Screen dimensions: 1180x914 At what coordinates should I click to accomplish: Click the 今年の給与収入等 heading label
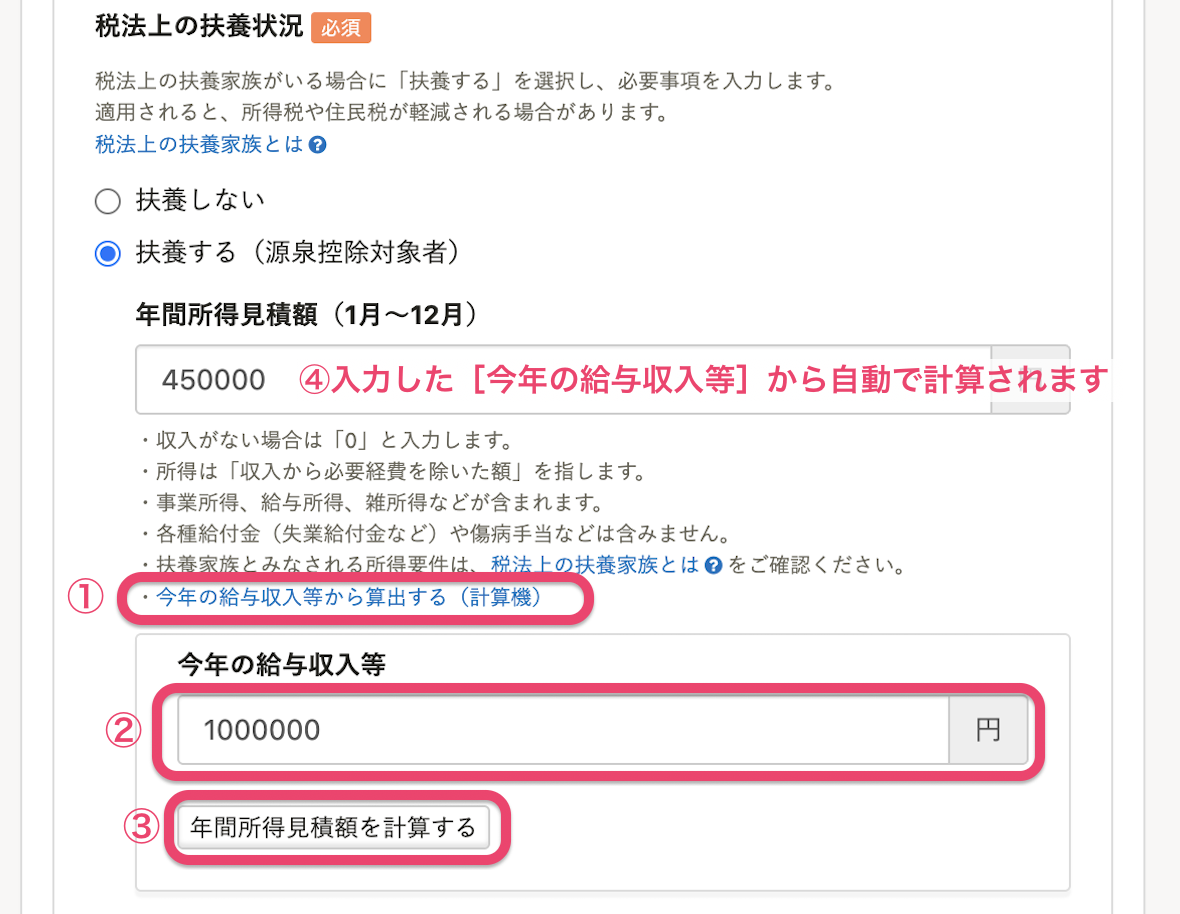click(x=281, y=664)
